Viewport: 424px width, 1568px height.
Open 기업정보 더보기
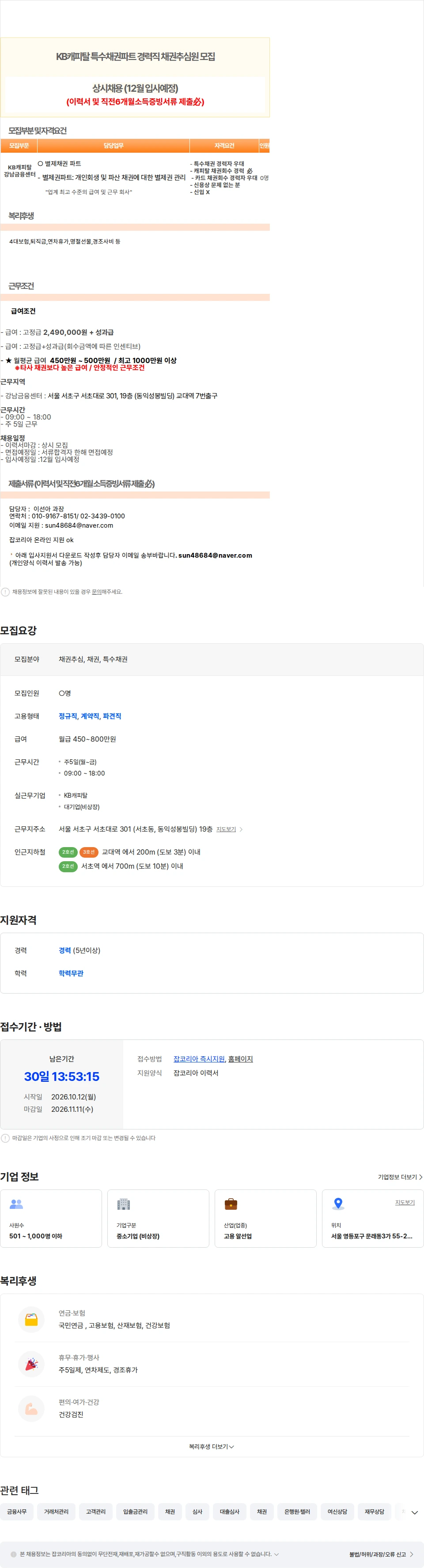click(400, 1177)
